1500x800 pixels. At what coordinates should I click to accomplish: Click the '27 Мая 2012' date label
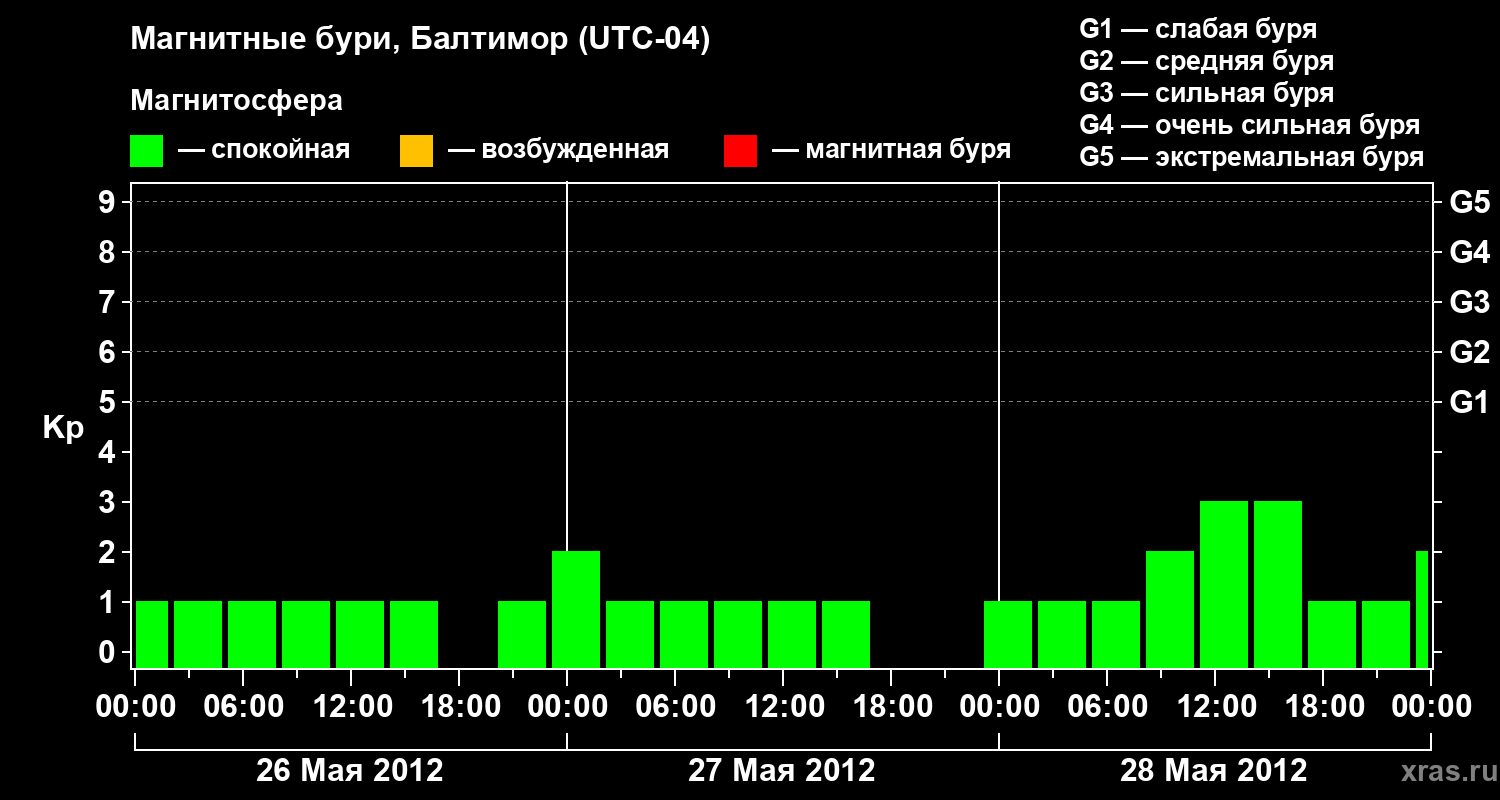[x=782, y=770]
